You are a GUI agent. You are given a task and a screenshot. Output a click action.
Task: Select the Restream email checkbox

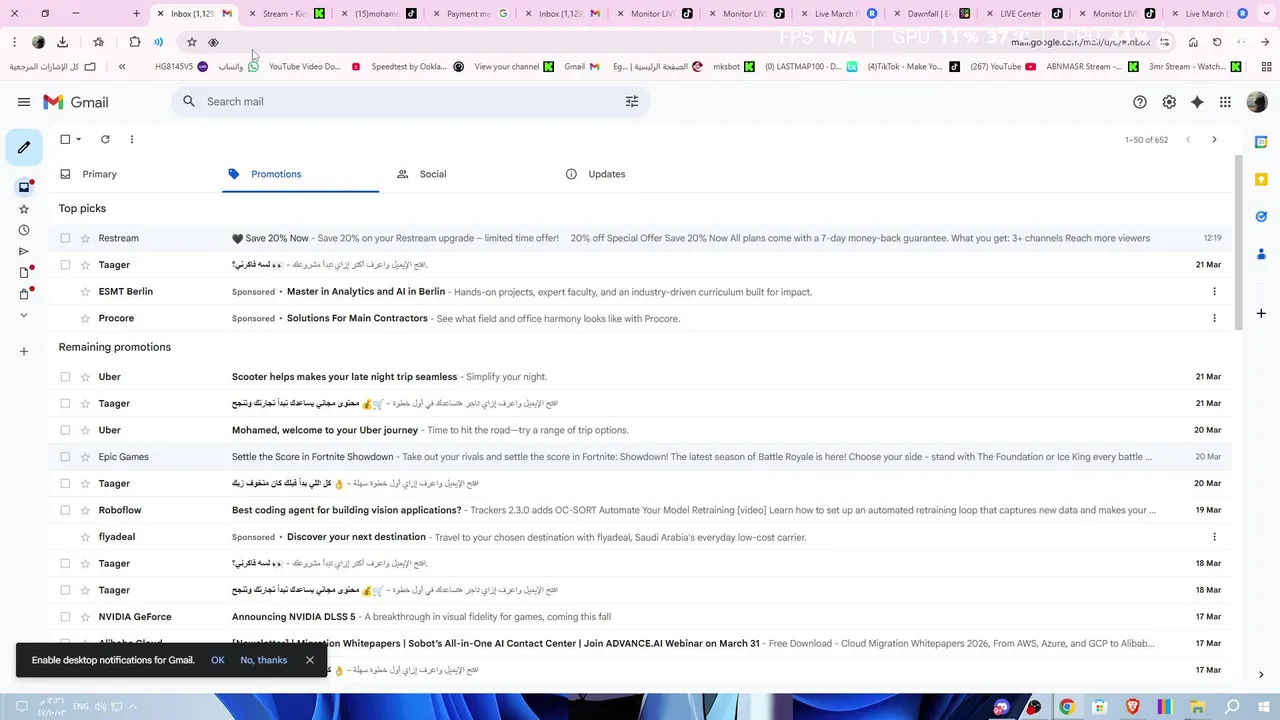click(x=65, y=238)
